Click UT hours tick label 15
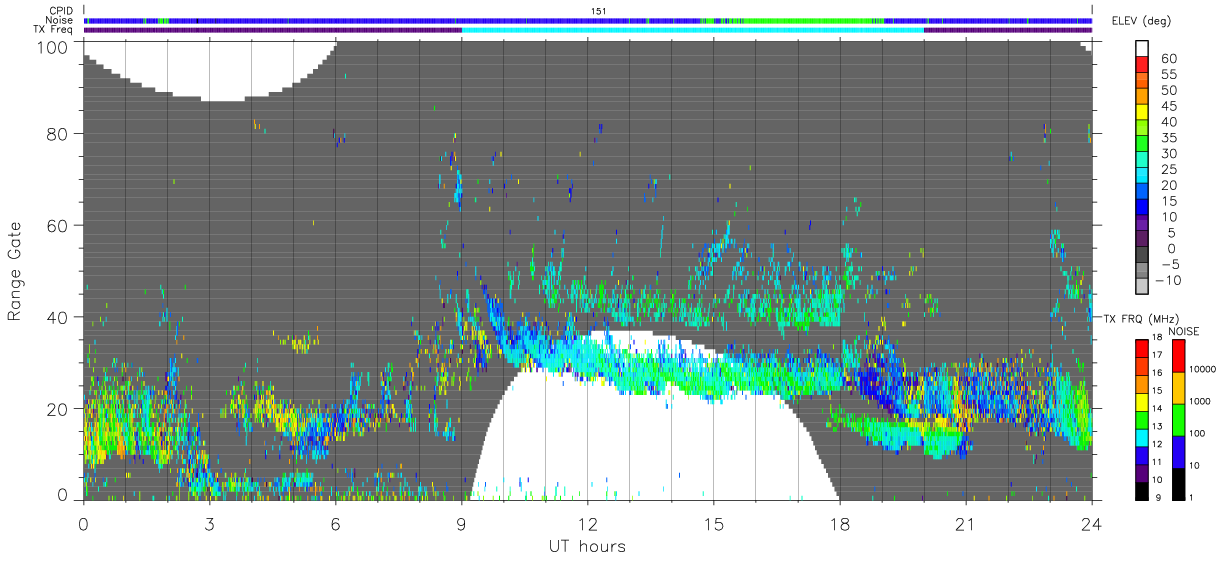 pos(713,523)
